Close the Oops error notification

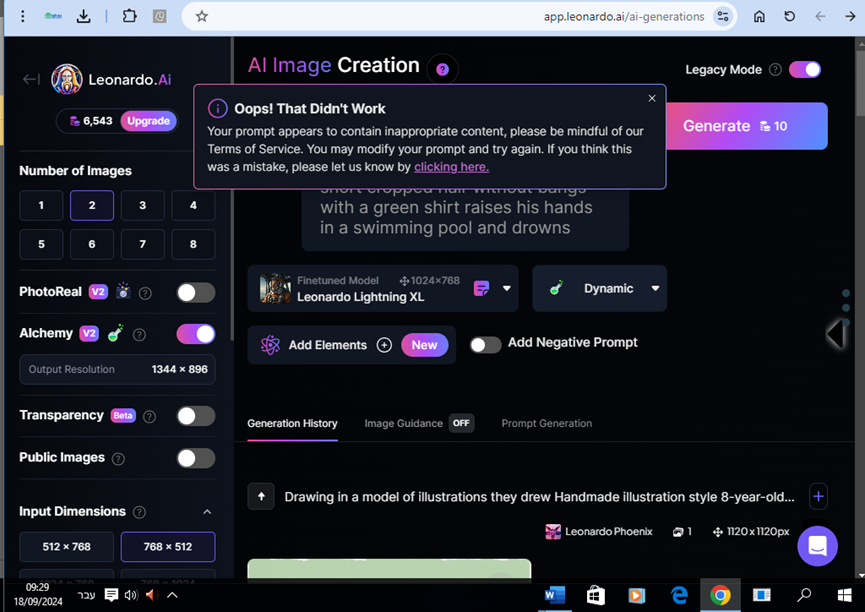(x=652, y=98)
